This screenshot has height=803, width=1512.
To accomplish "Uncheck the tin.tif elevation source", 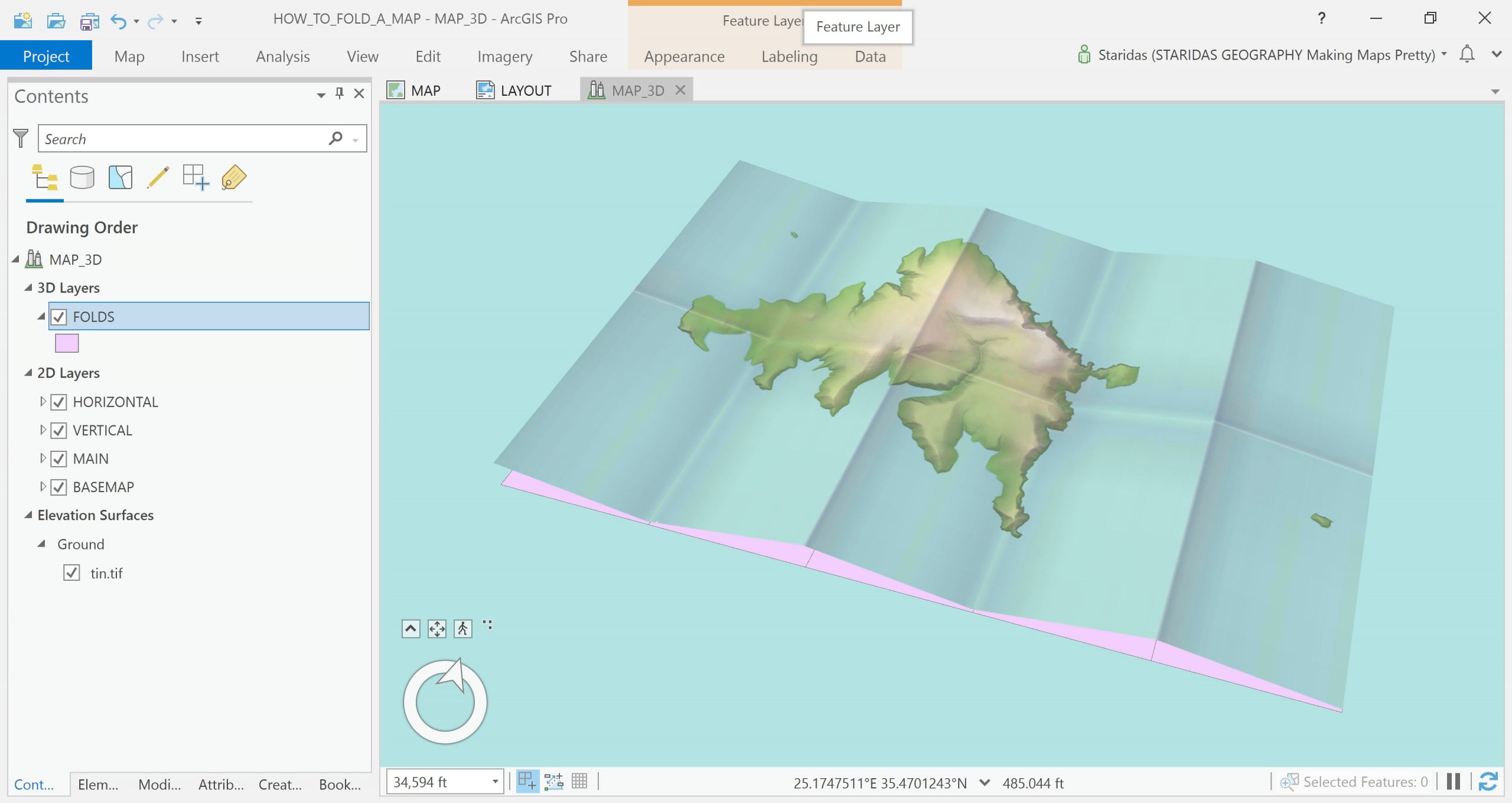I will tap(71, 573).
